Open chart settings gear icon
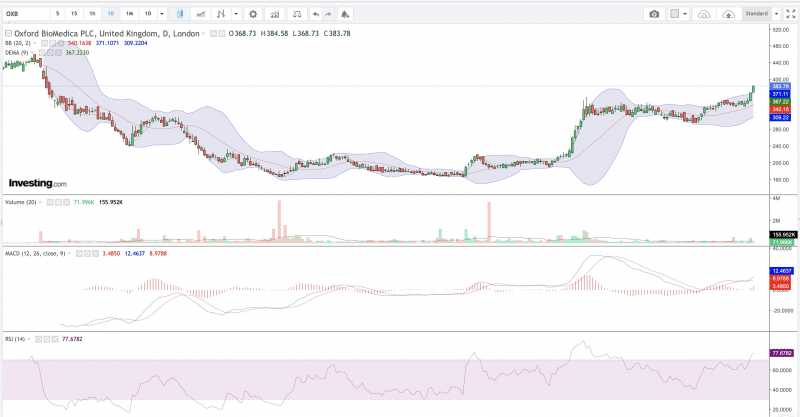This screenshot has height=417, width=800. (252, 14)
